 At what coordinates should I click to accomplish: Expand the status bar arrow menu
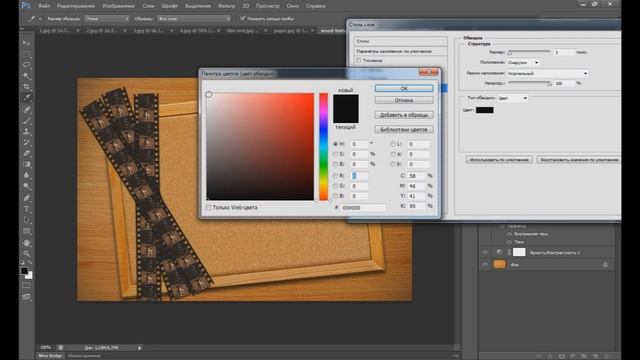pyautogui.click(x=140, y=348)
